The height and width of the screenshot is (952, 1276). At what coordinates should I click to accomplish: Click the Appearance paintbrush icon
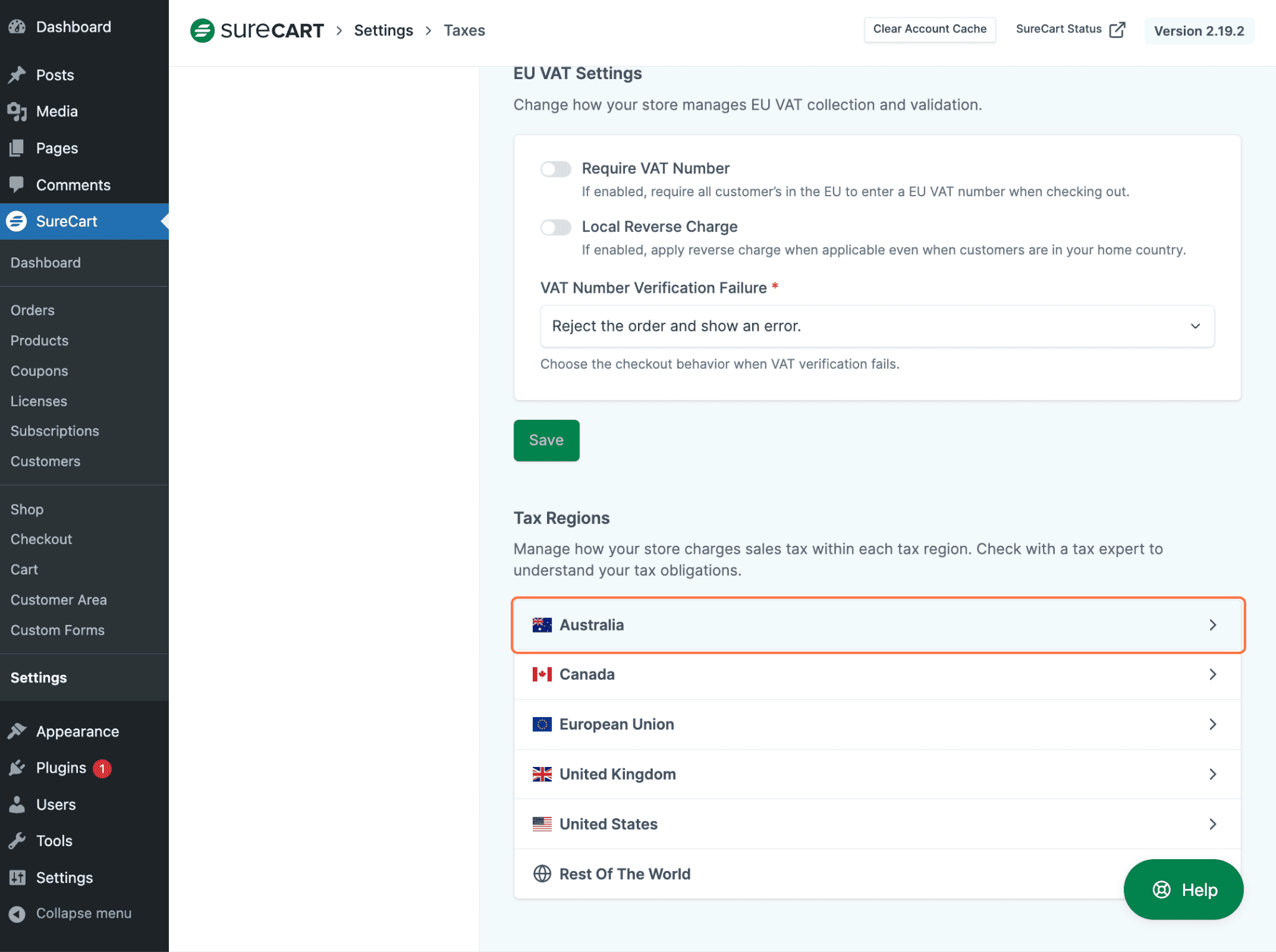[17, 731]
